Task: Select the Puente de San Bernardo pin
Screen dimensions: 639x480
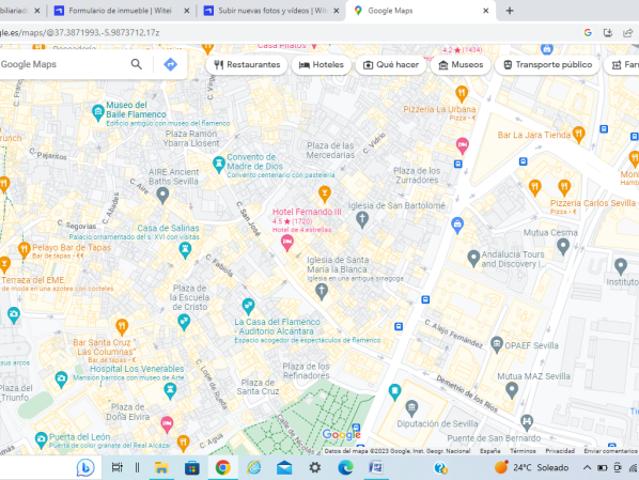Action: 527,423
